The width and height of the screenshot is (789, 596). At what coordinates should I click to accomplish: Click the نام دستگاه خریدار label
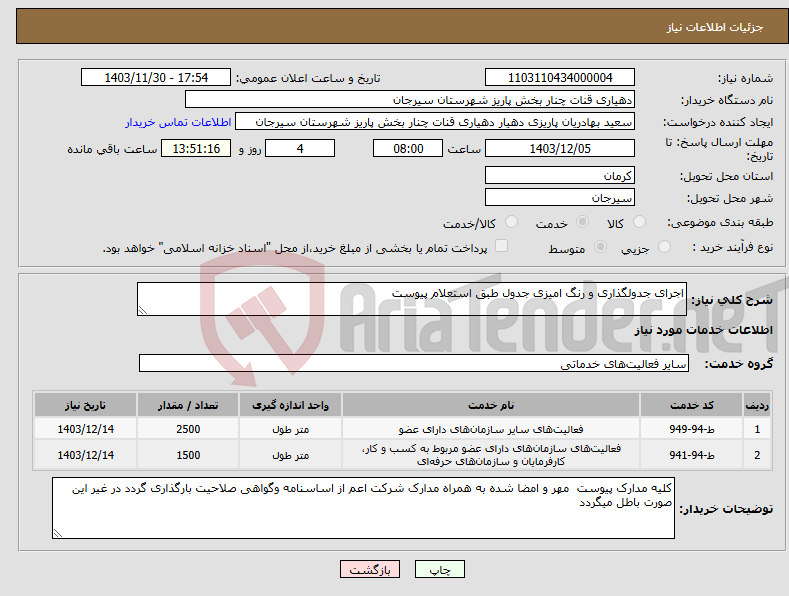(x=727, y=100)
